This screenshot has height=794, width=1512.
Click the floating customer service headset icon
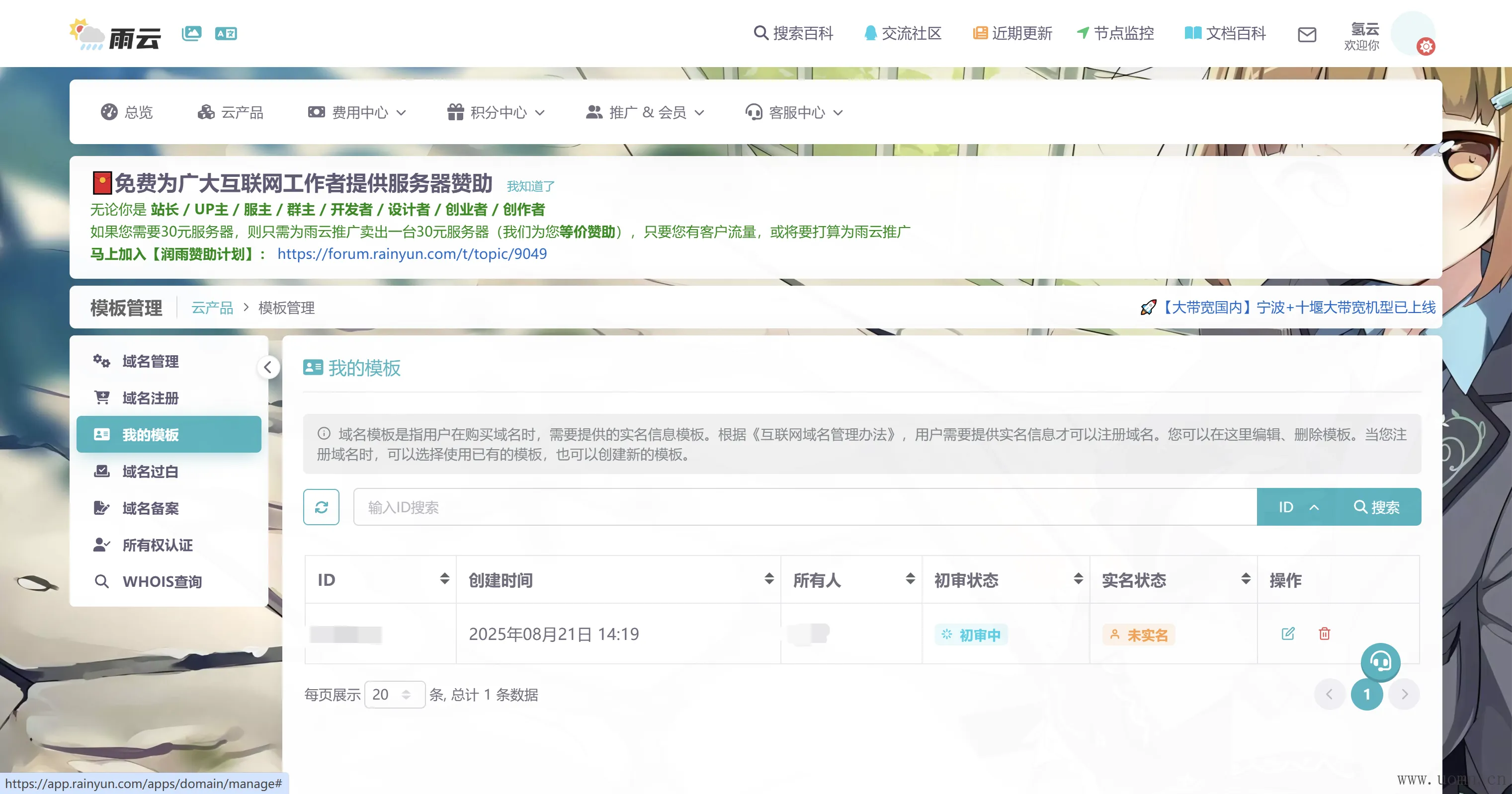pyautogui.click(x=1380, y=662)
